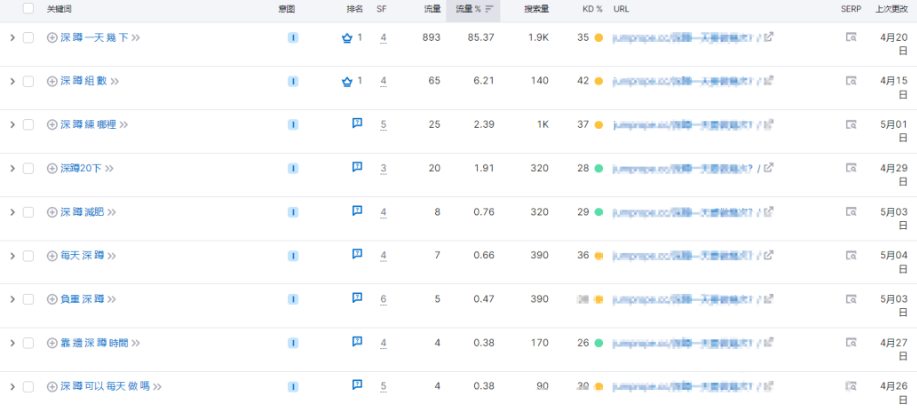Toggle the select-all checkbox in header

[28, 8]
